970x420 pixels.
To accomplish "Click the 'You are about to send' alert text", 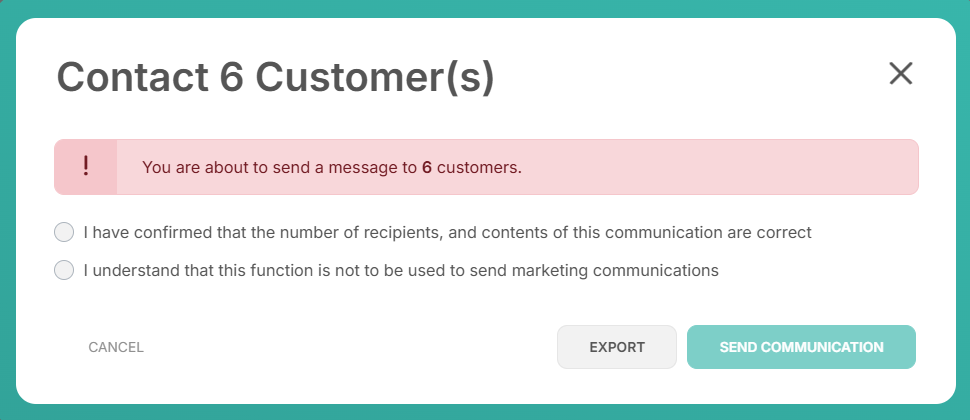I will click(x=332, y=167).
